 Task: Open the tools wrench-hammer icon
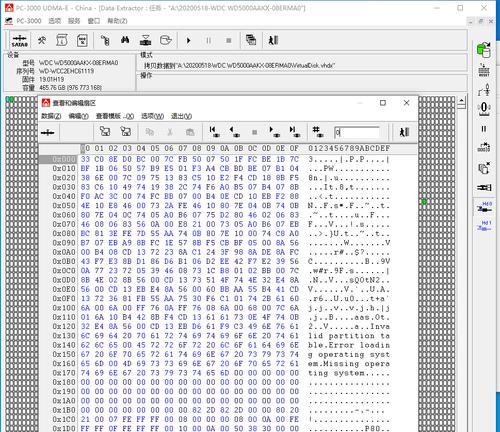point(42,41)
